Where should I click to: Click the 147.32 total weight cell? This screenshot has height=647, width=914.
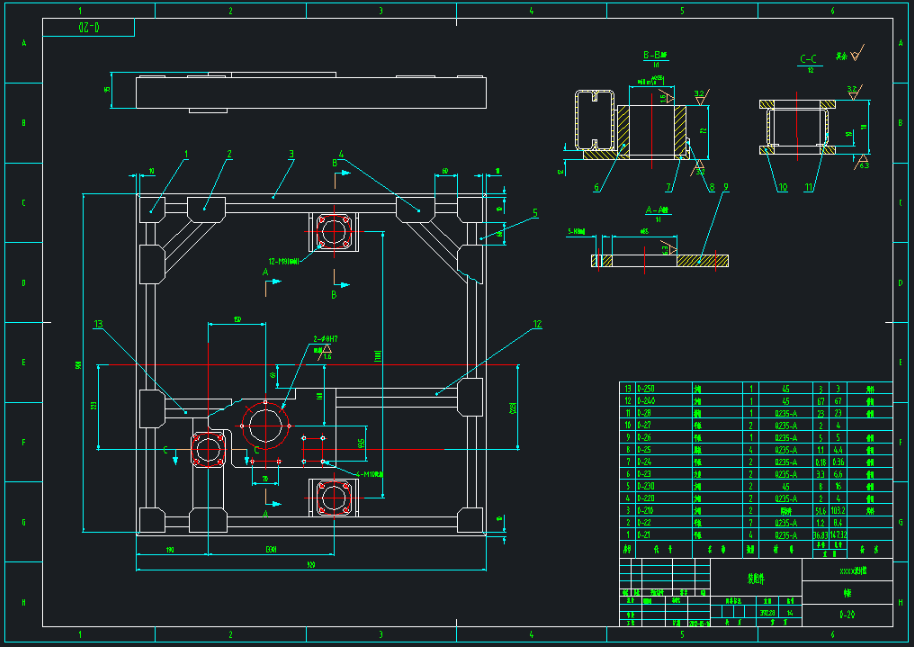(x=838, y=535)
